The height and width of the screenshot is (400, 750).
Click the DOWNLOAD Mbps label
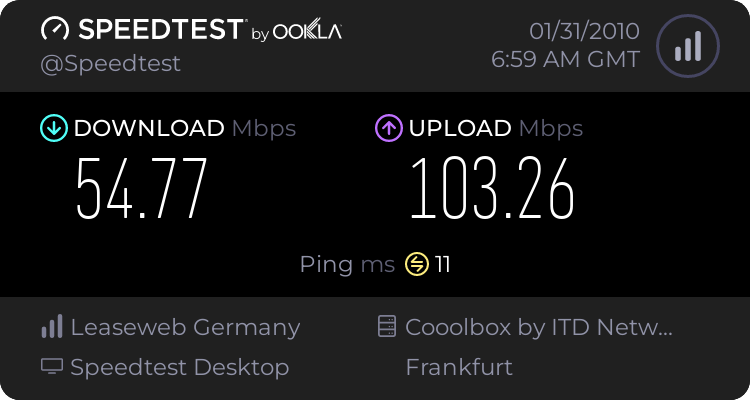click(185, 129)
